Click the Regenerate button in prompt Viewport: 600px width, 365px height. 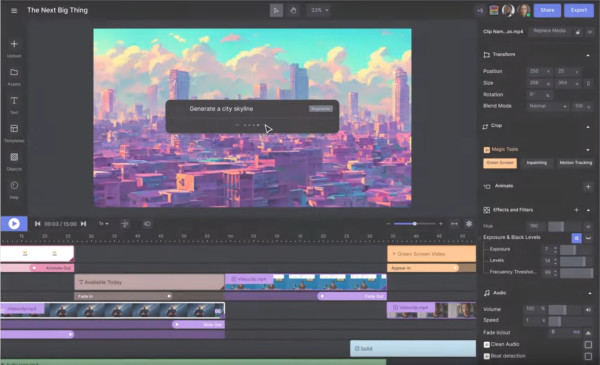[x=320, y=109]
